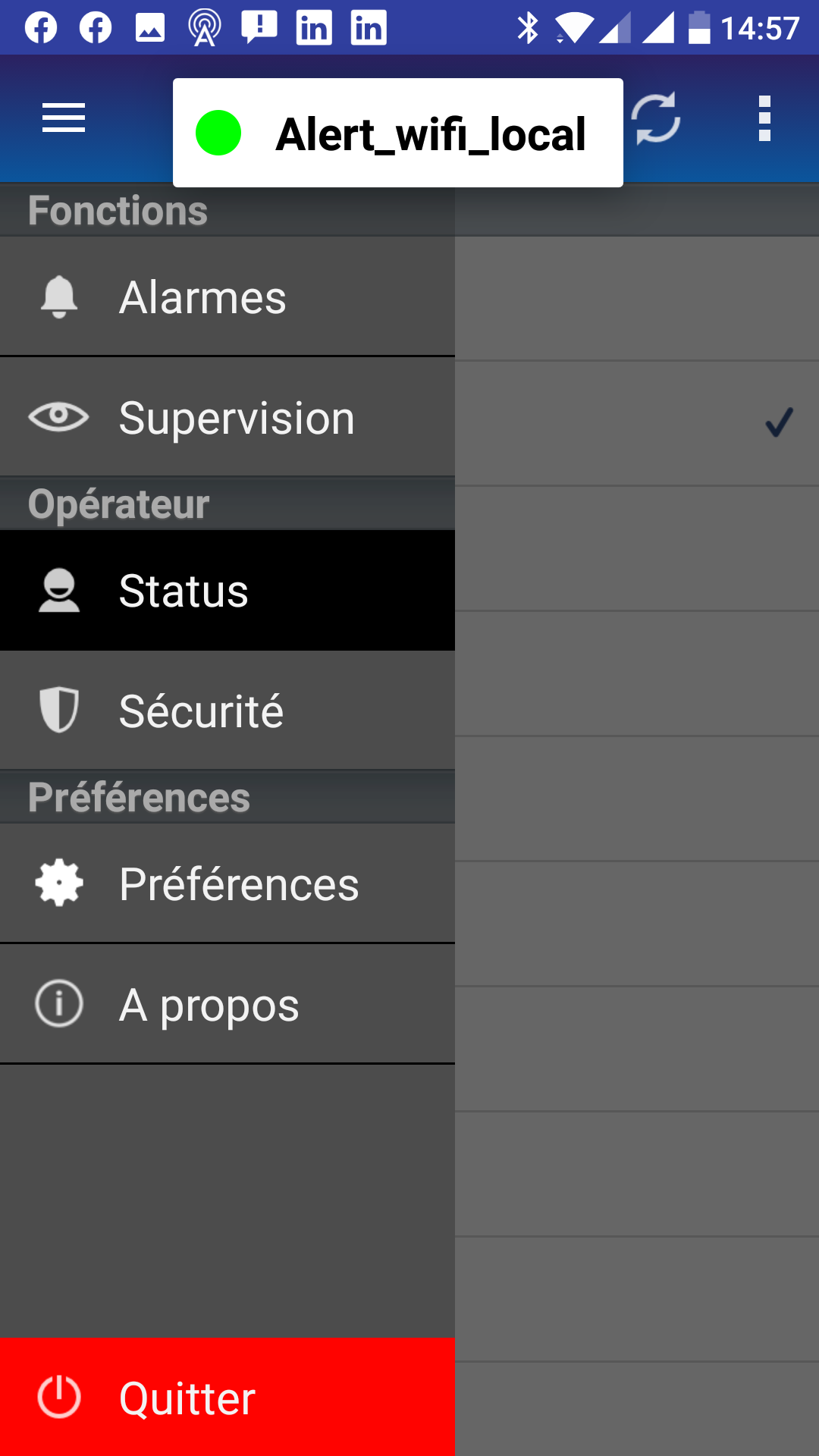Open the Sécurité menu entry
The width and height of the screenshot is (819, 1456).
click(x=202, y=711)
